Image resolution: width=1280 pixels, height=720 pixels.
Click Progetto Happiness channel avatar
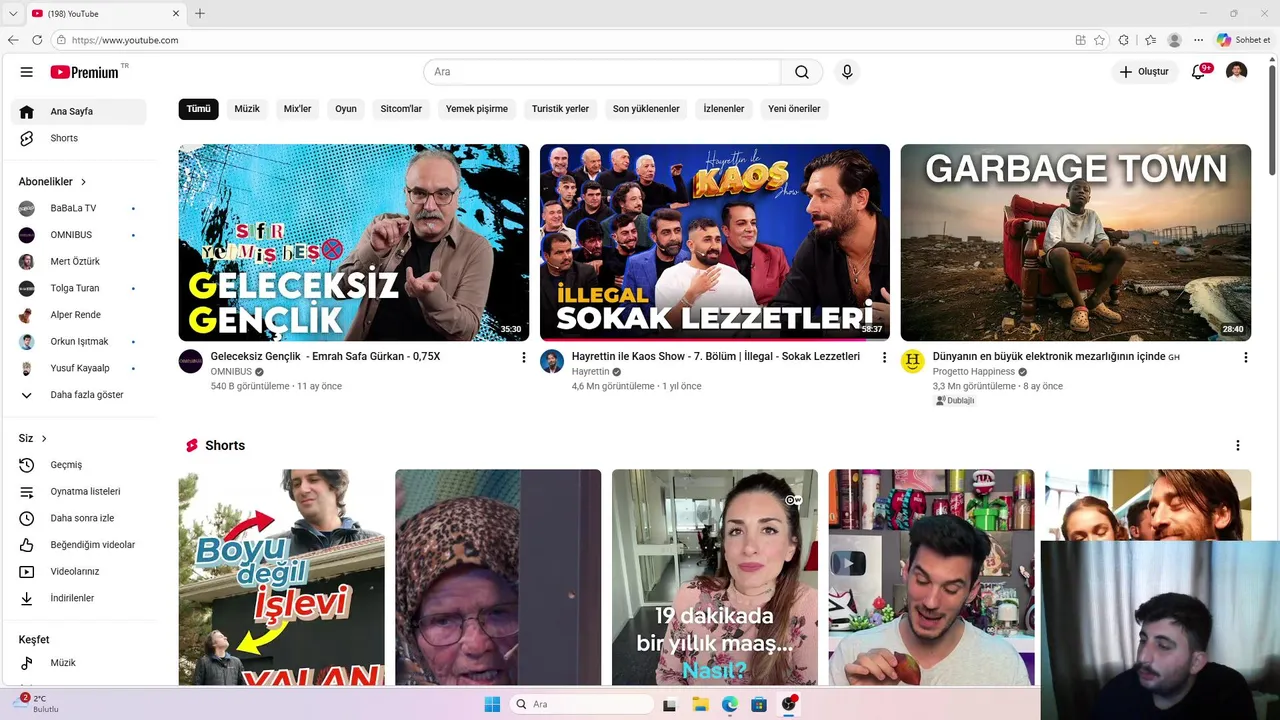pos(912,361)
